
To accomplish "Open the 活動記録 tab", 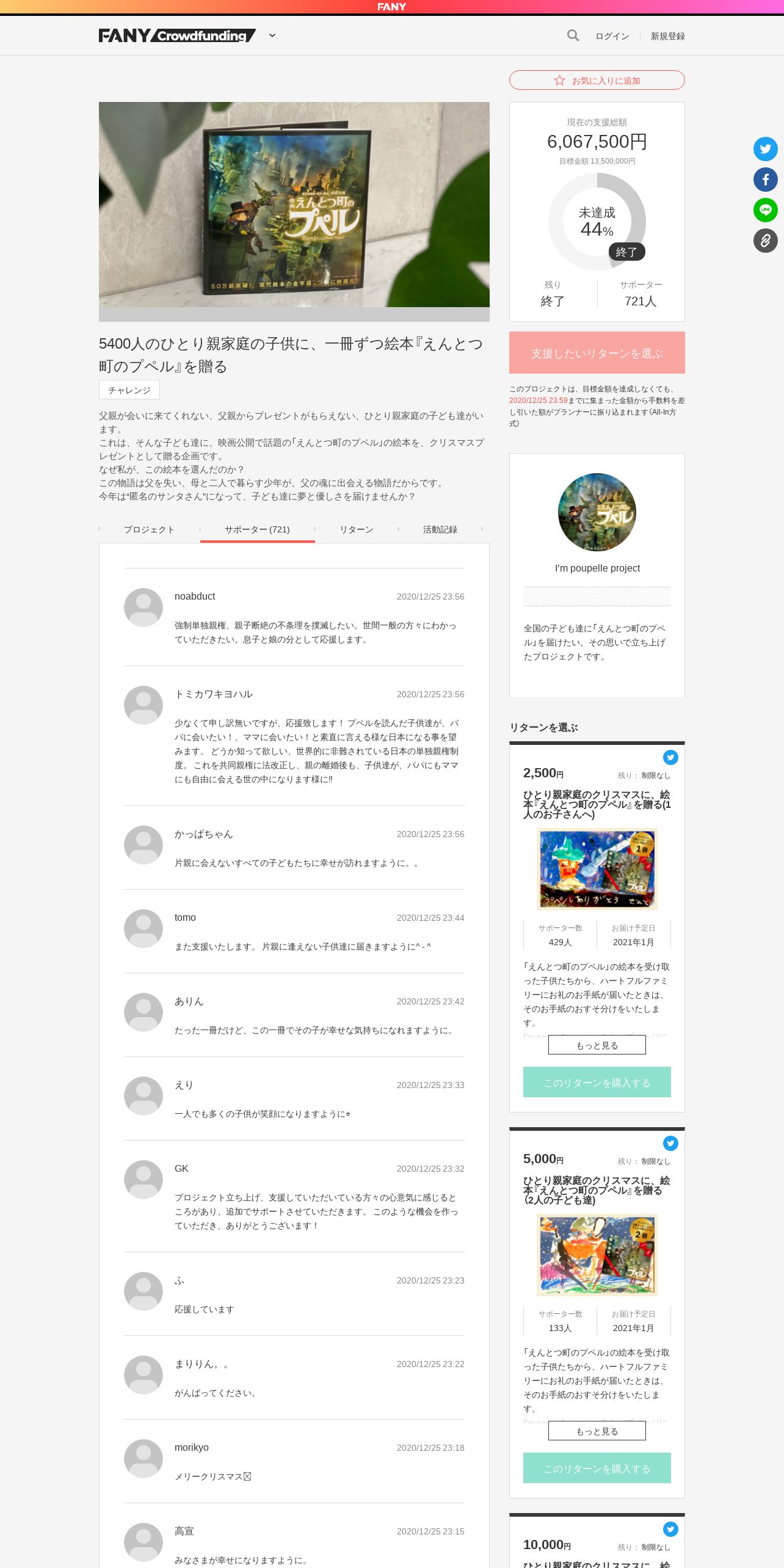I will [440, 529].
